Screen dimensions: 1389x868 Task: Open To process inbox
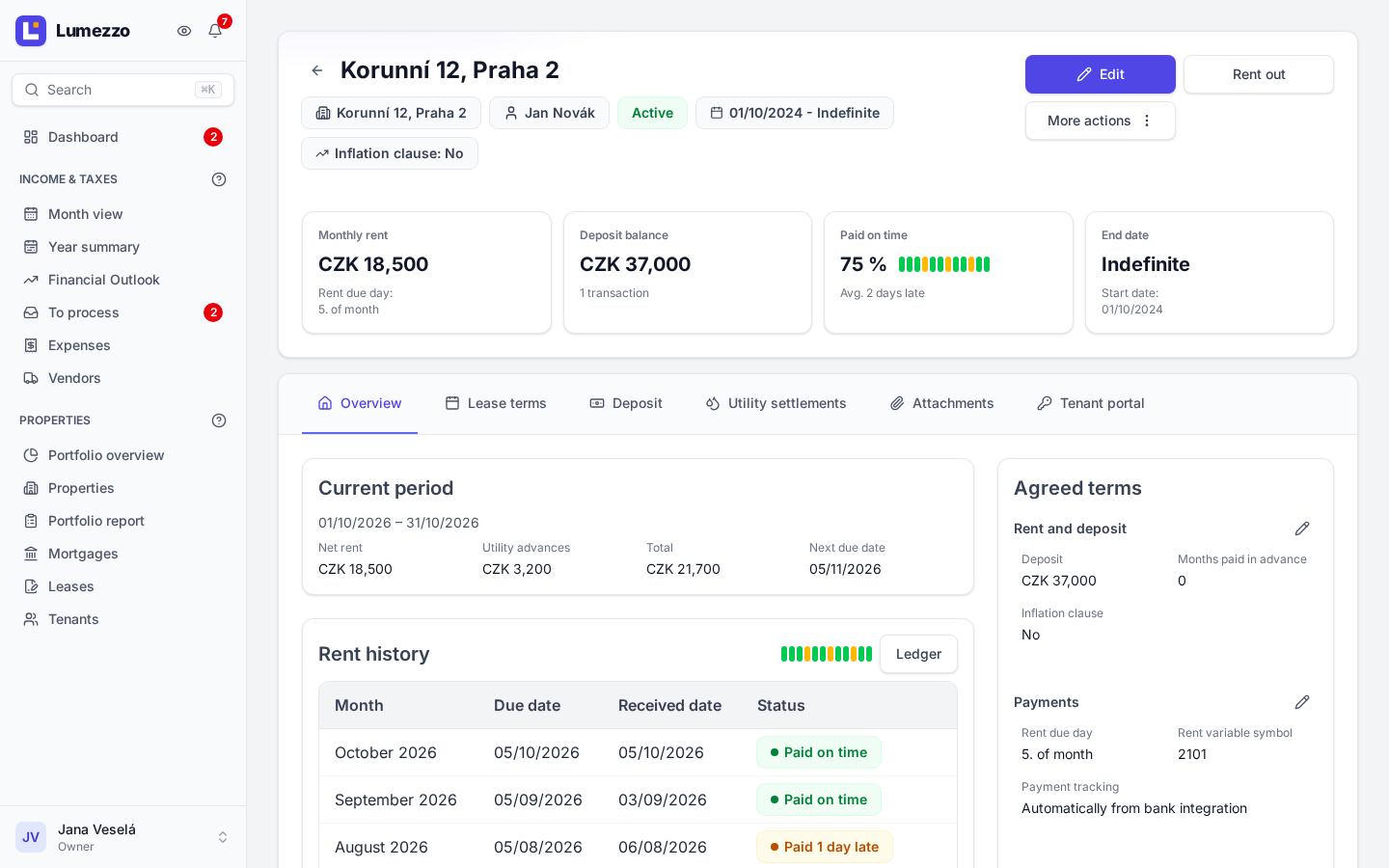123,312
